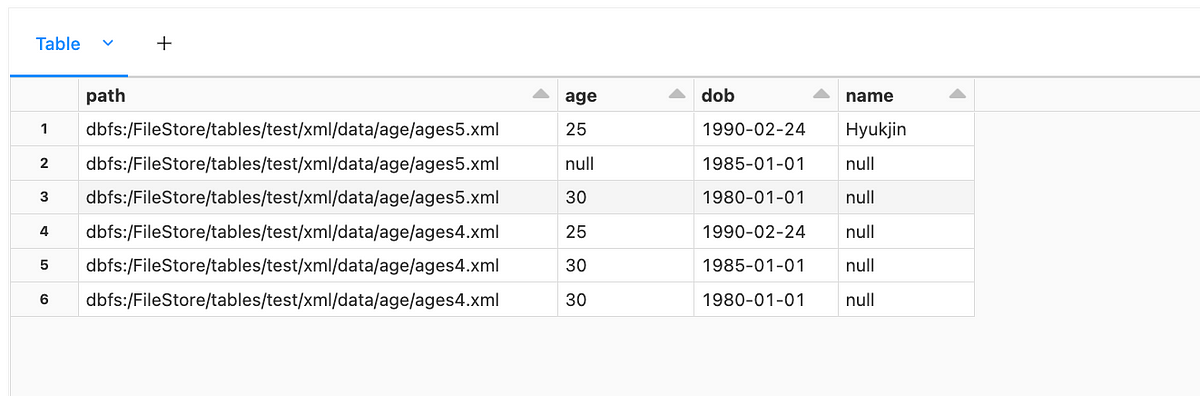Select the Table tab
The image size is (1200, 396).
point(58,44)
